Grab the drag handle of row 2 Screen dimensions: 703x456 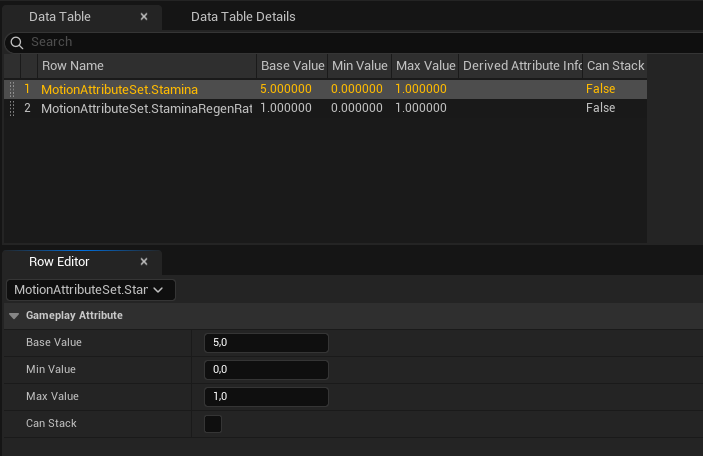click(11, 108)
